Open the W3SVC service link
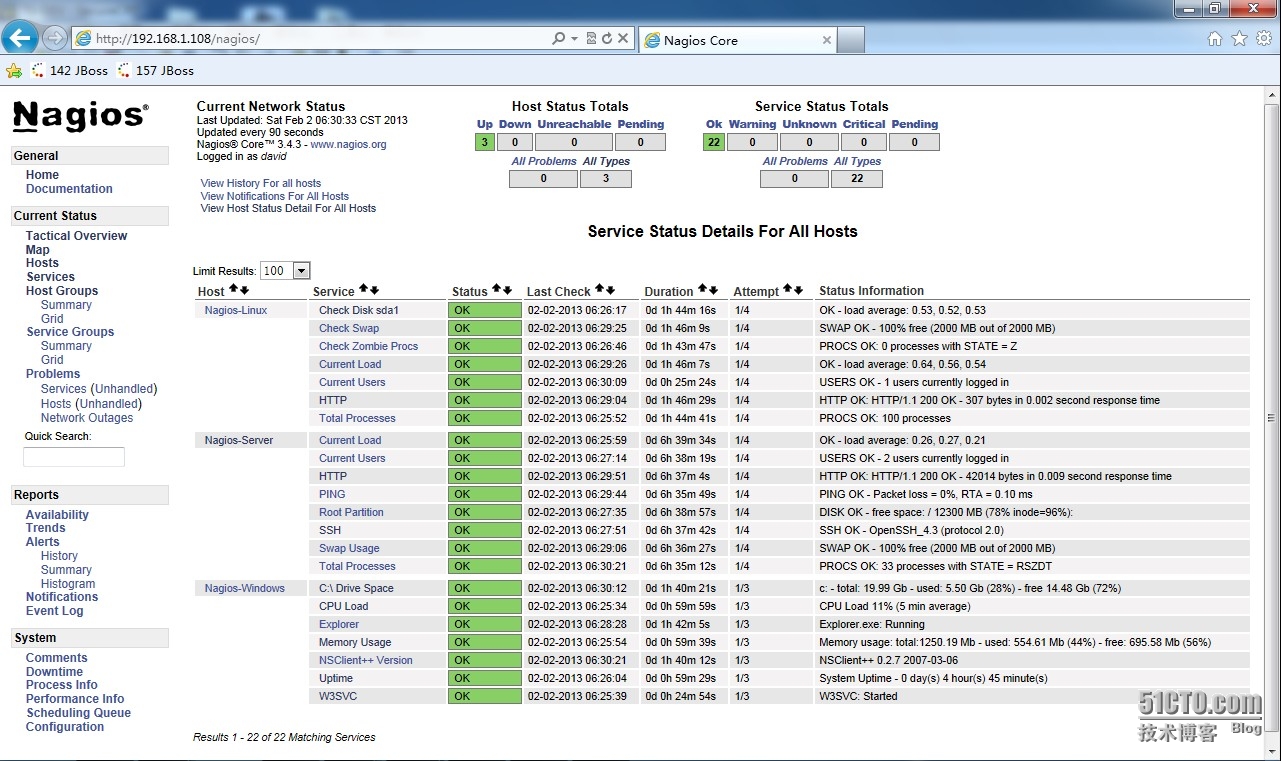The width and height of the screenshot is (1281, 761). 338,696
